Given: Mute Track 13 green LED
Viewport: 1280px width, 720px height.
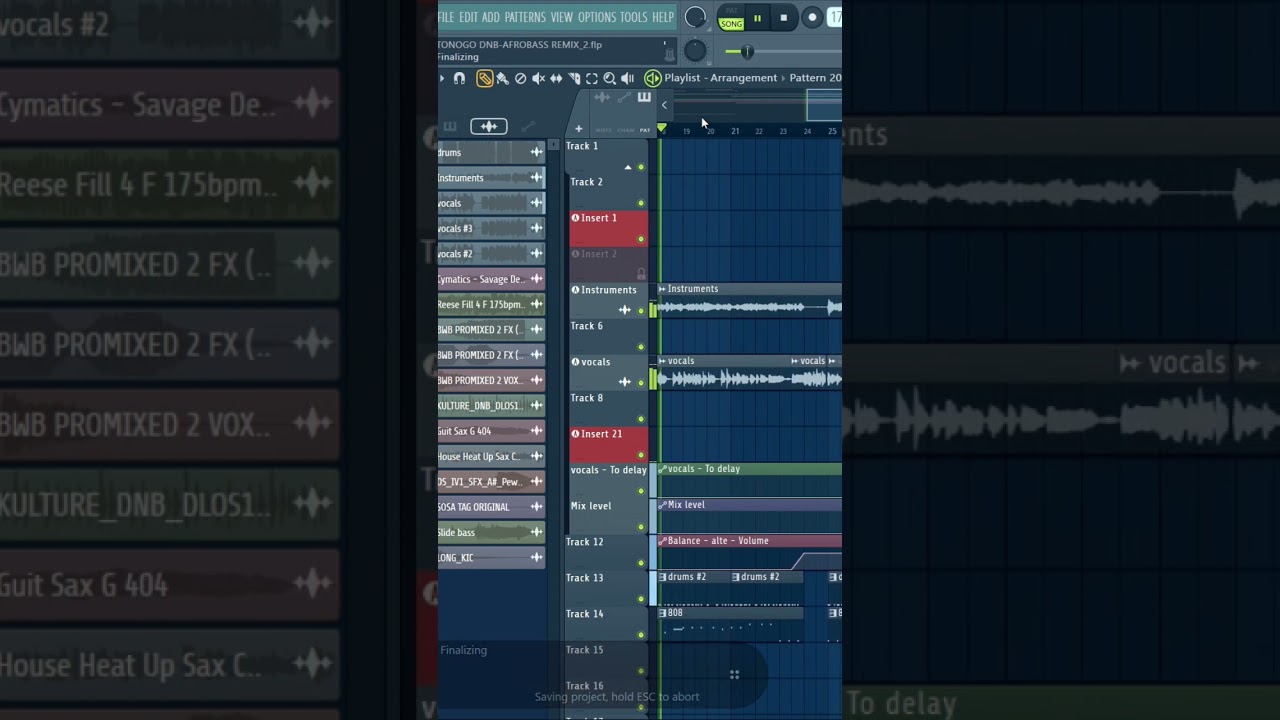Looking at the screenshot, I should coord(641,599).
